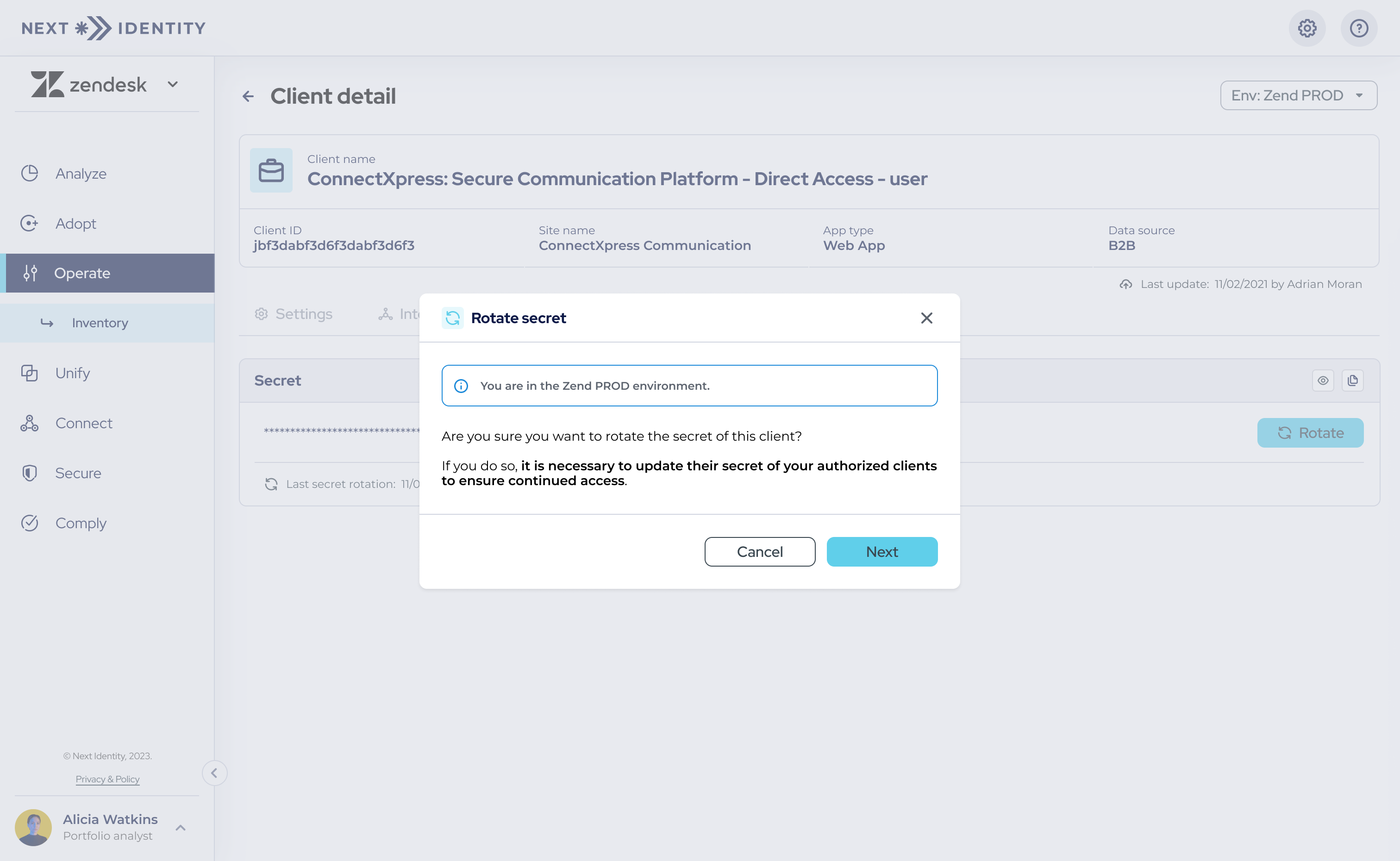Open the Back arrow to previous page
Screen dimensions: 1400x861
247,96
